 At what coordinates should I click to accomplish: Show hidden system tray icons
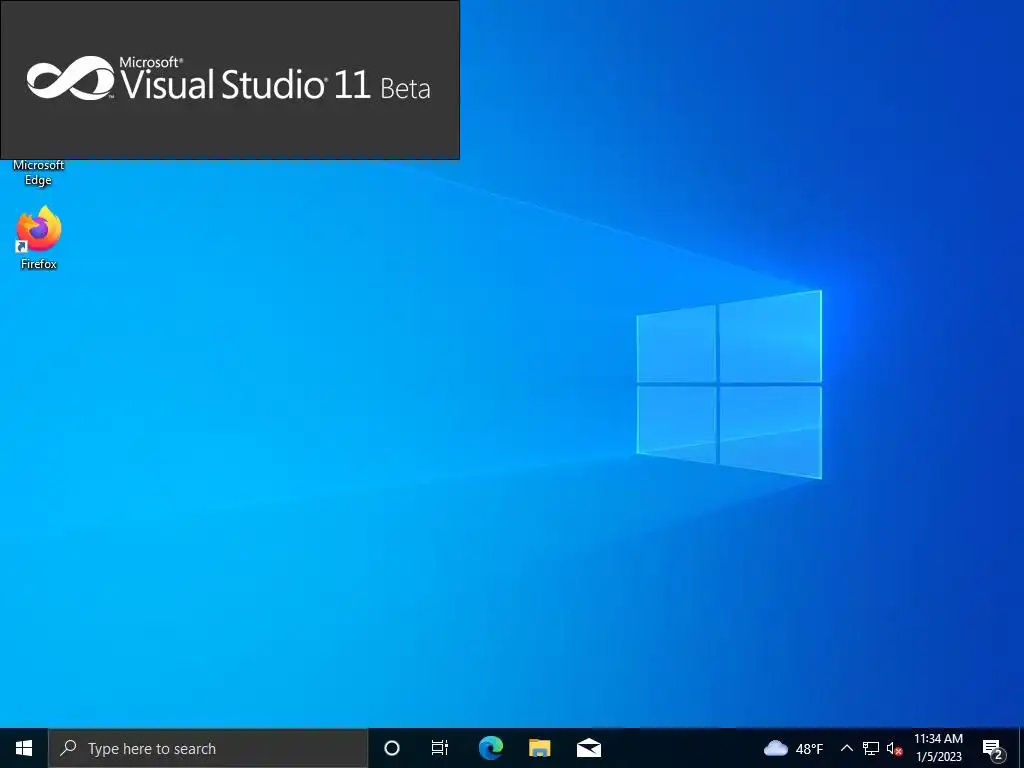click(846, 748)
